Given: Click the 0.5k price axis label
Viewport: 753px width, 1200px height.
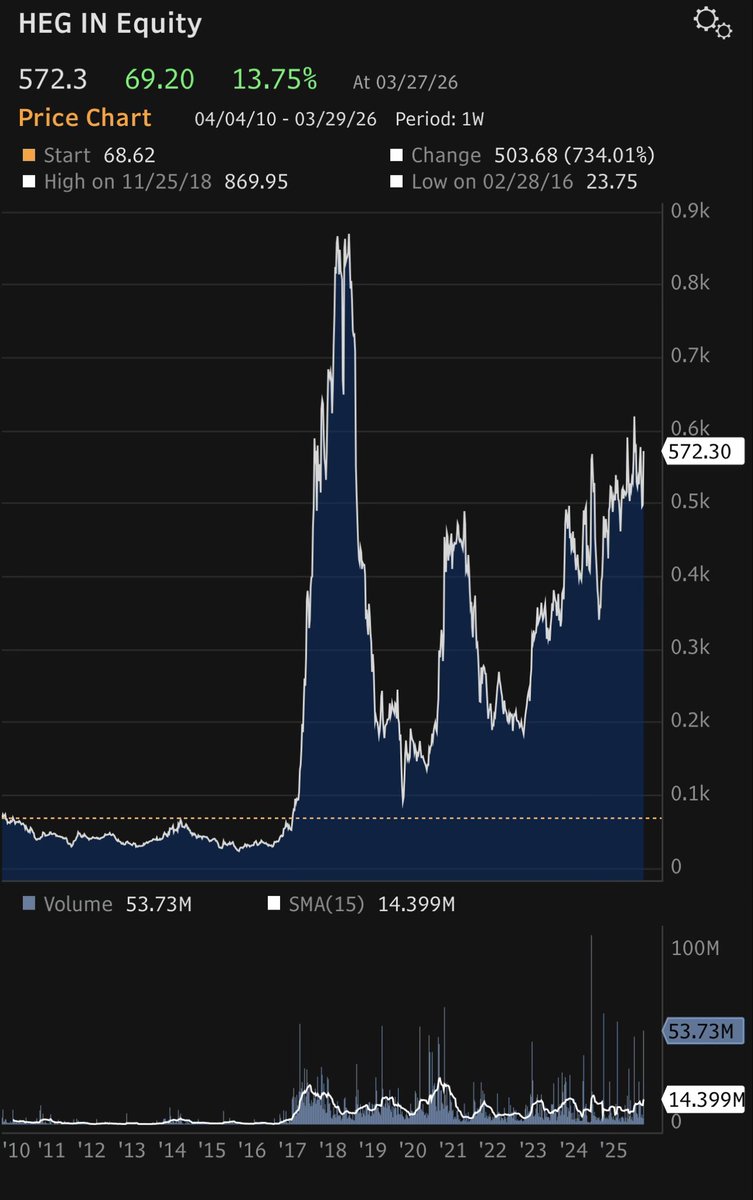Looking at the screenshot, I should [689, 501].
